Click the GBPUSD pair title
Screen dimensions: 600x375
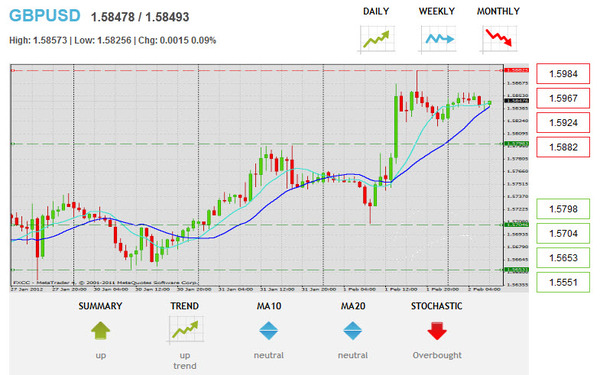point(45,16)
